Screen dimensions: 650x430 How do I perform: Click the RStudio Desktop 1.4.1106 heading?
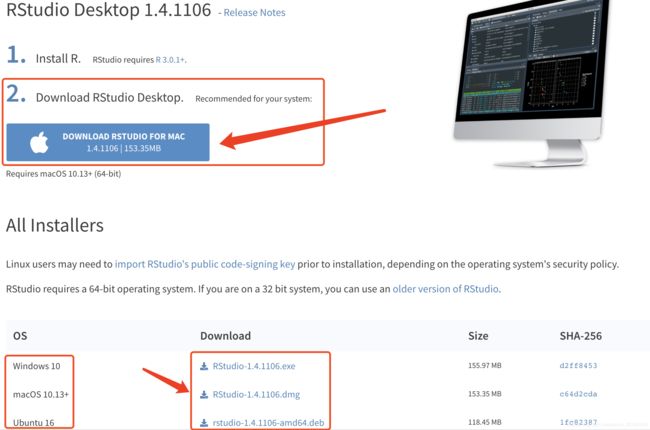click(x=109, y=10)
